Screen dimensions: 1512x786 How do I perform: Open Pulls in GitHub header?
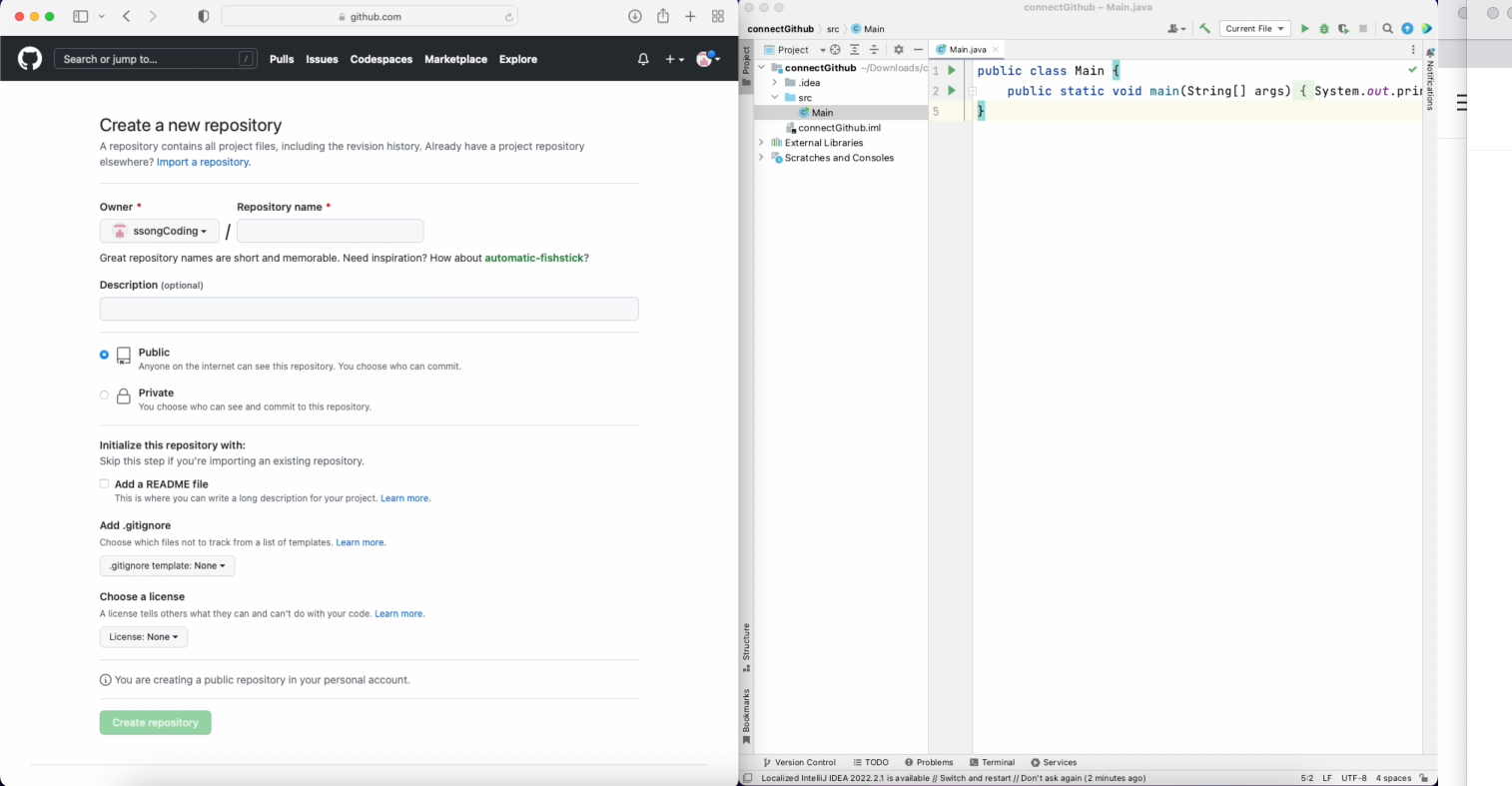pos(282,59)
